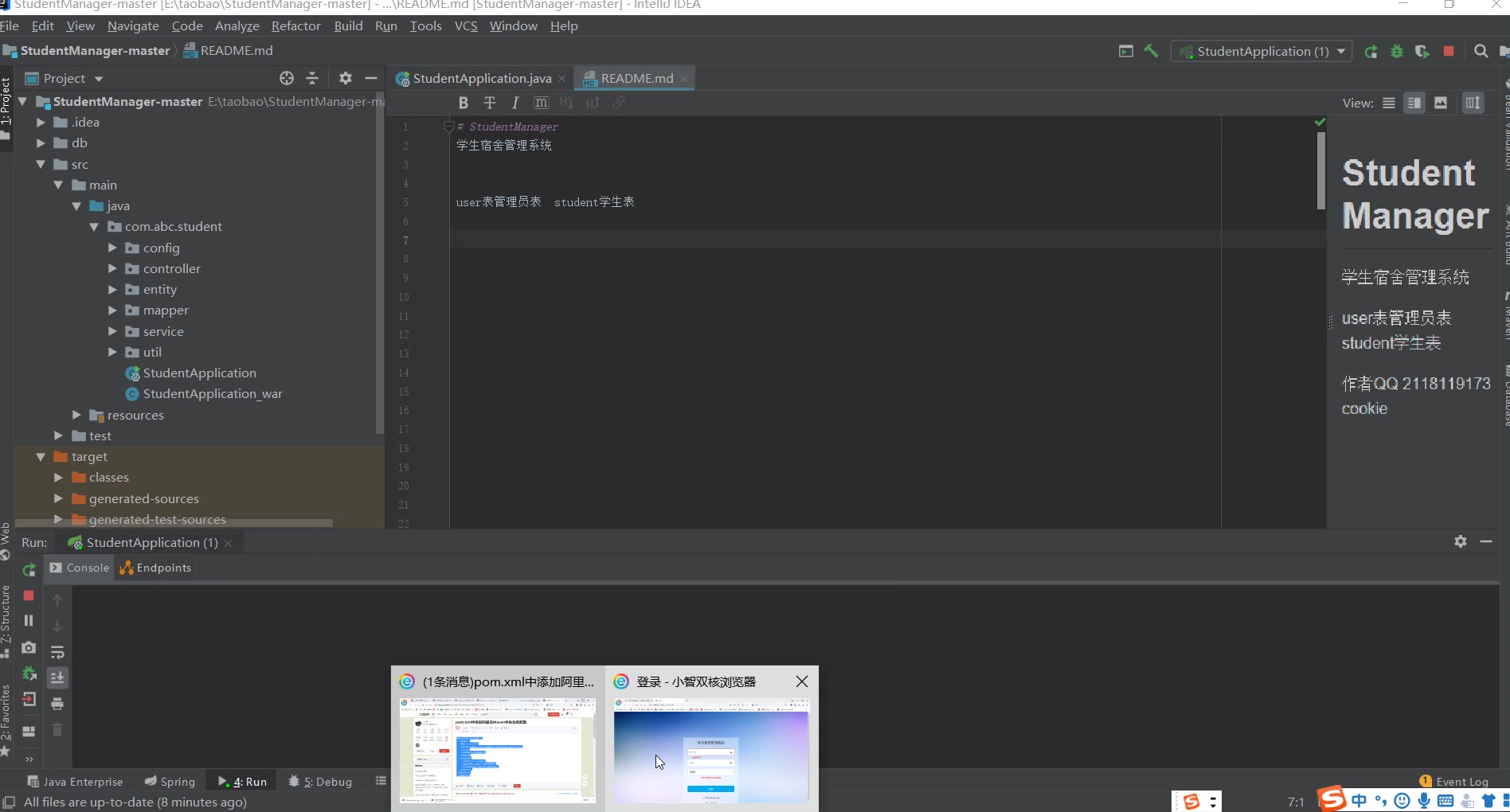
Task: Start debugging with the green bug icon
Action: [1396, 52]
